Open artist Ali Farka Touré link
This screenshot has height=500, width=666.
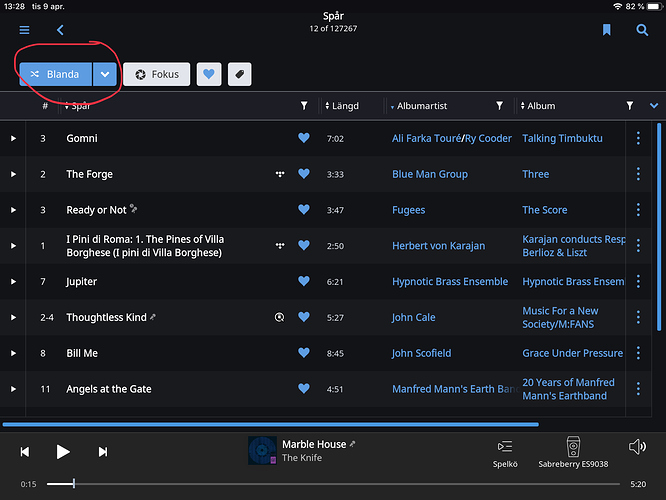tap(426, 138)
